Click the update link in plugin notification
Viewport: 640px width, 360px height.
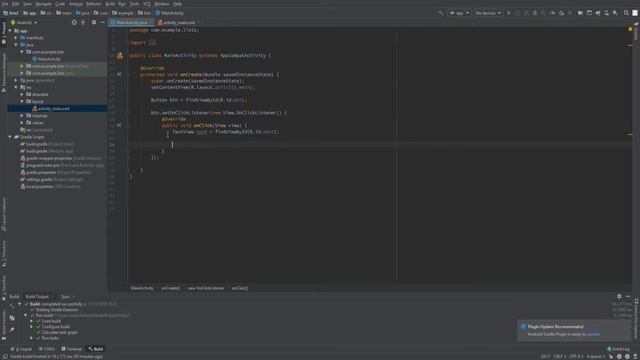click(593, 334)
